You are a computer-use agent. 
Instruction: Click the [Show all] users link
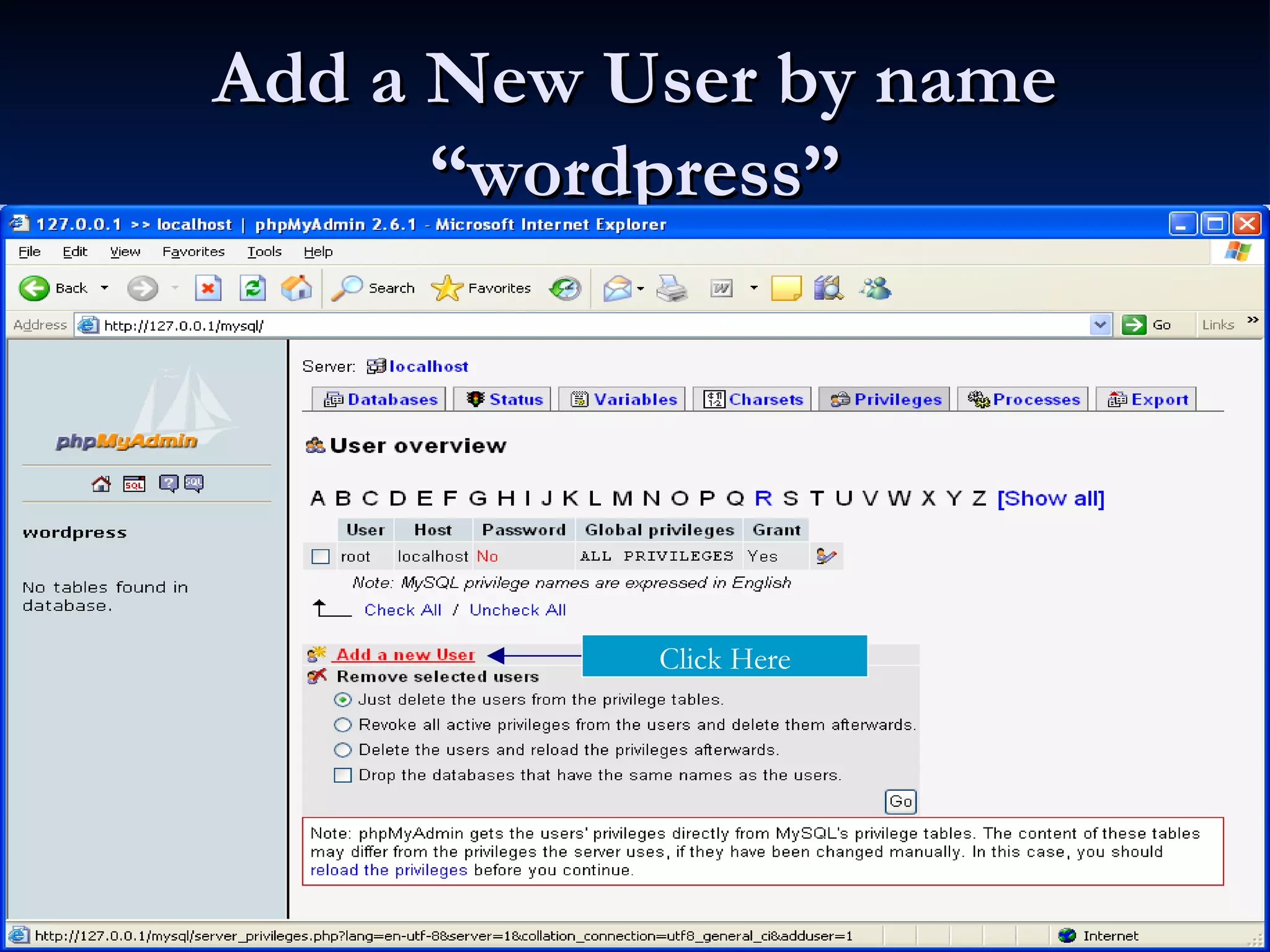coord(1050,498)
